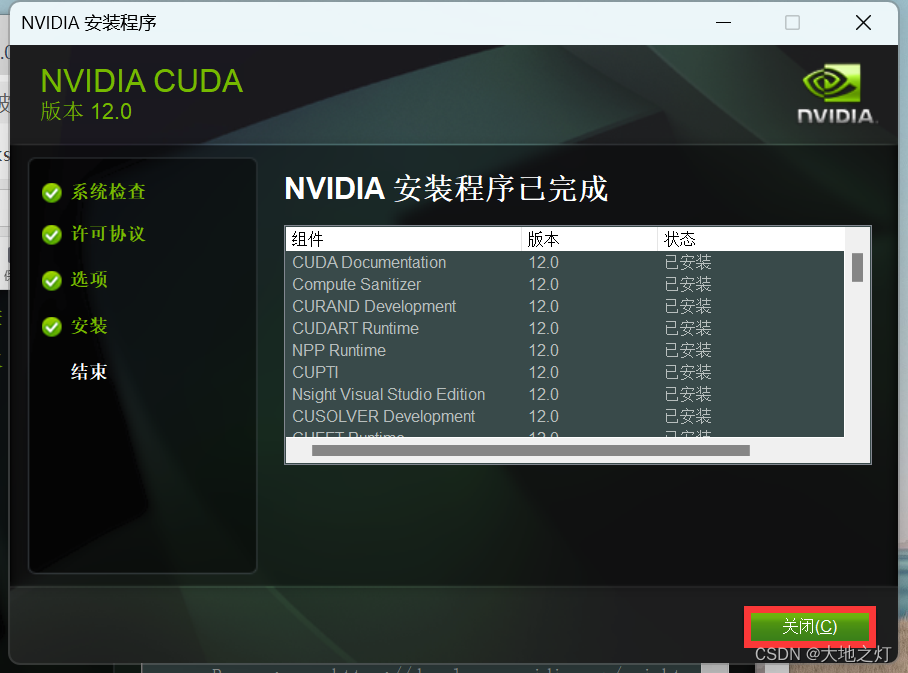The height and width of the screenshot is (673, 908).
Task: Select the CUSOLVER Development row
Action: coord(565,416)
